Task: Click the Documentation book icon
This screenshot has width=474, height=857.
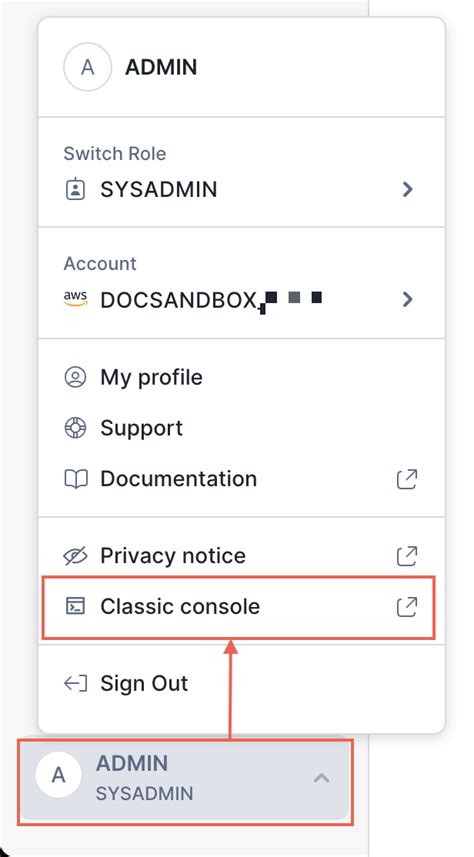Action: 75,479
